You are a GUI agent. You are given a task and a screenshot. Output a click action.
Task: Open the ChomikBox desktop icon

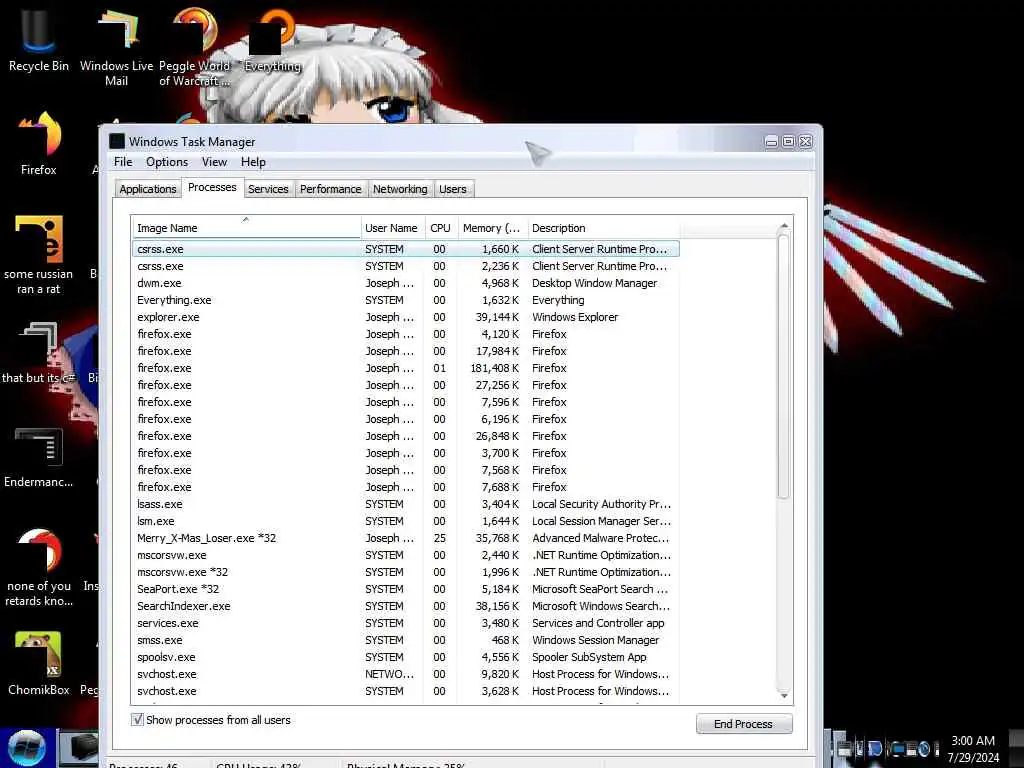point(39,663)
